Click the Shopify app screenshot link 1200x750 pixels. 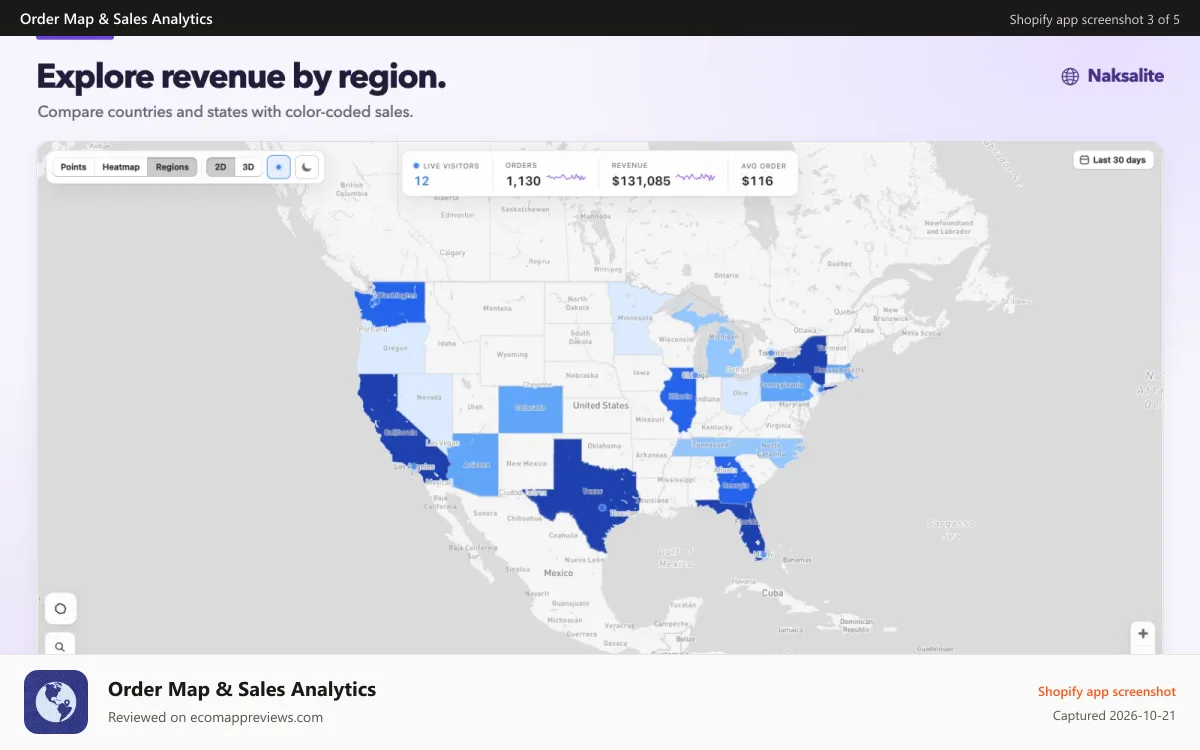coord(1107,691)
